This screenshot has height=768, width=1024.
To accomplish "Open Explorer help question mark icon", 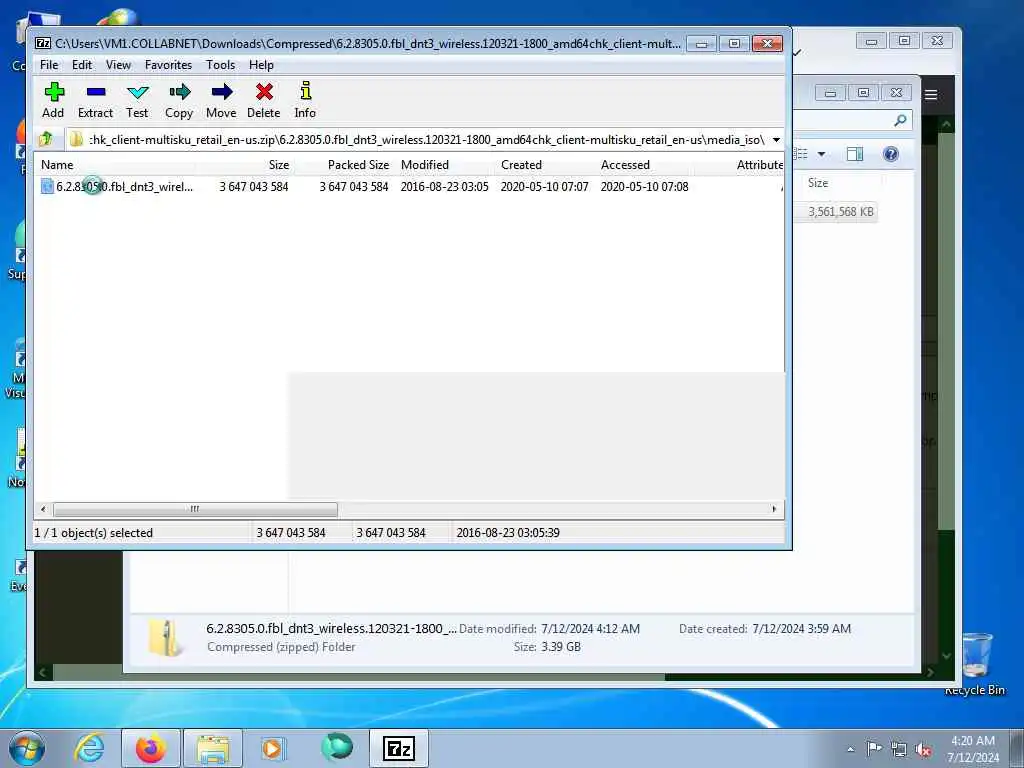I will coord(891,154).
